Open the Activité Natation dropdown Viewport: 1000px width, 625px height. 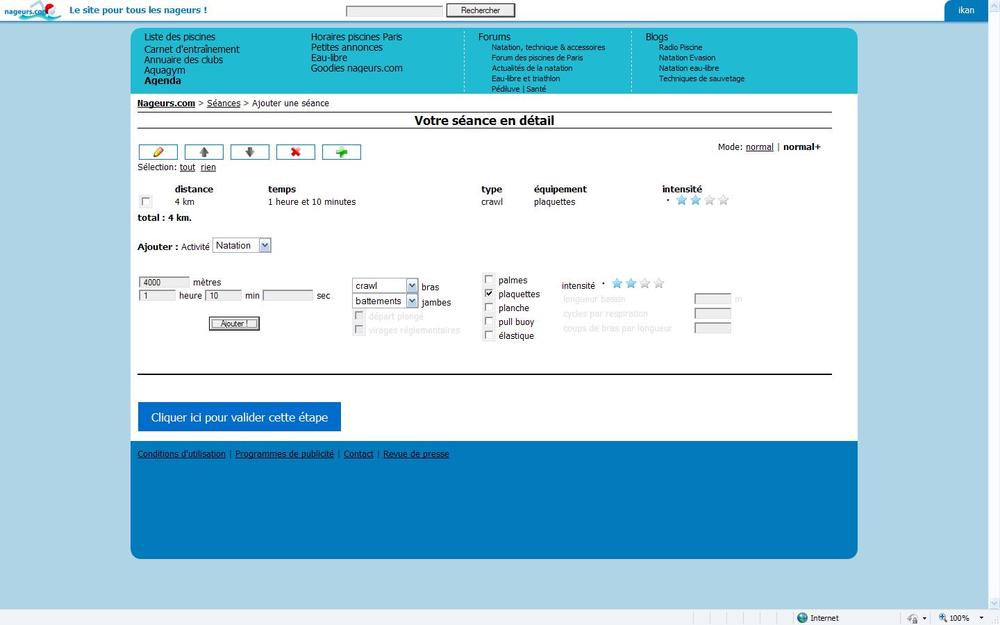242,245
